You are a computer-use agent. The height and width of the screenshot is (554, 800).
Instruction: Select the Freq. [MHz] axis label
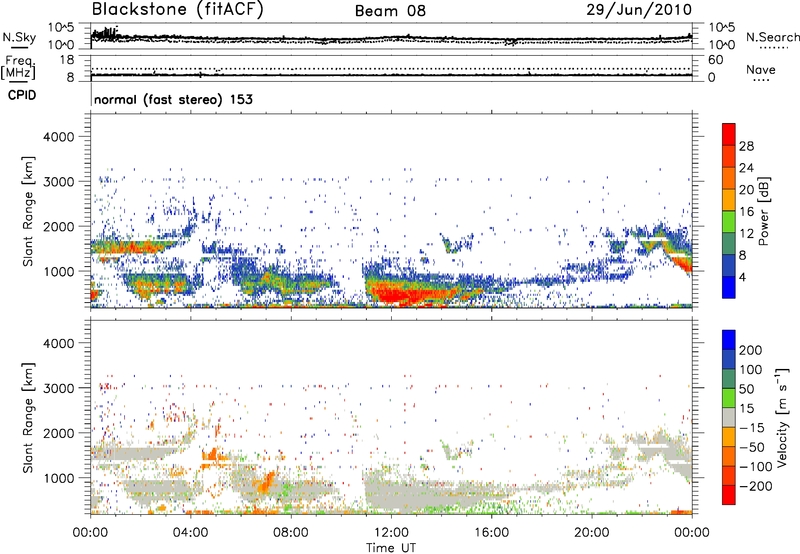tap(18, 67)
